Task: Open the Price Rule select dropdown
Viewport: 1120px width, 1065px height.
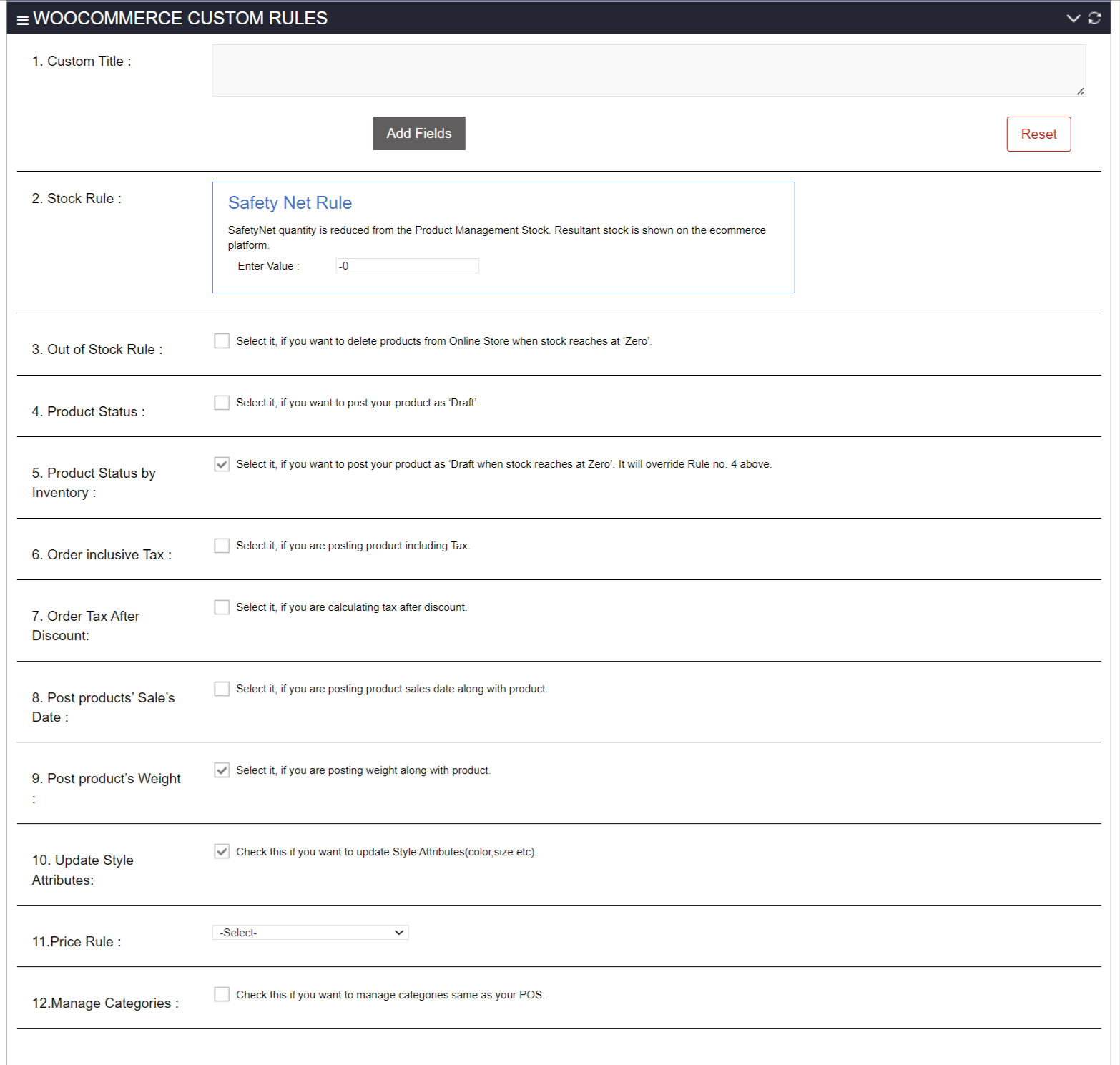Action: [310, 933]
